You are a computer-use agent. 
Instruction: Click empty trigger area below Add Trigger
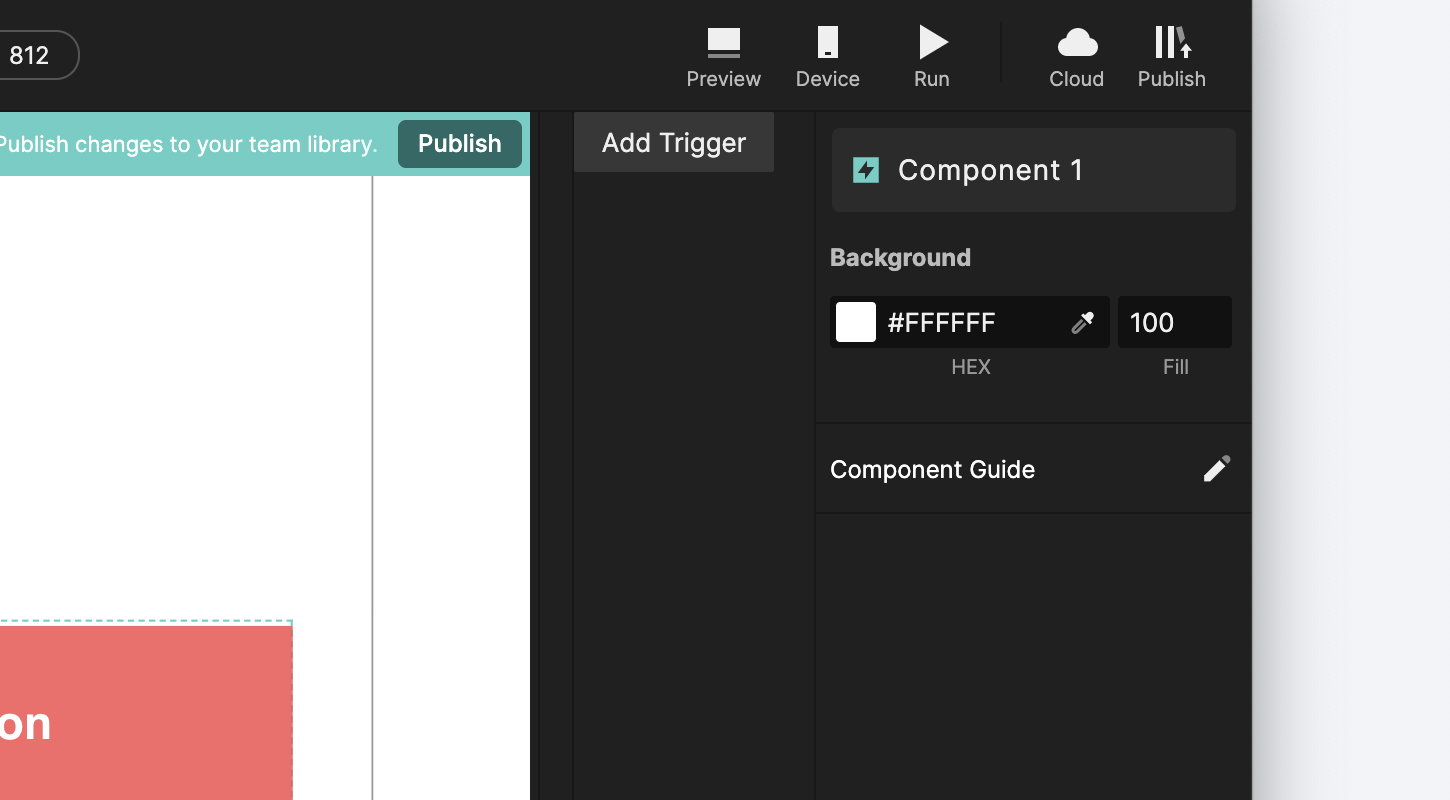(694, 485)
